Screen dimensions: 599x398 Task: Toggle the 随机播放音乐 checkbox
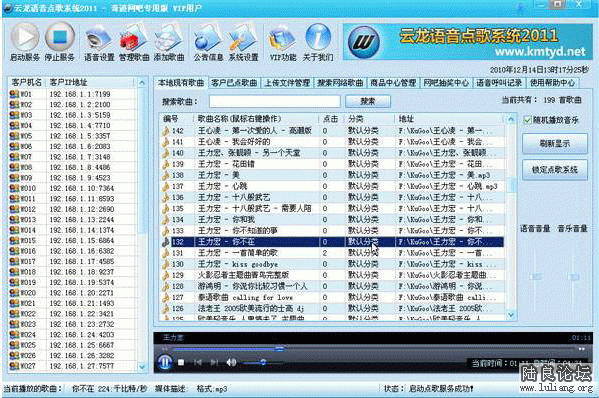528,120
